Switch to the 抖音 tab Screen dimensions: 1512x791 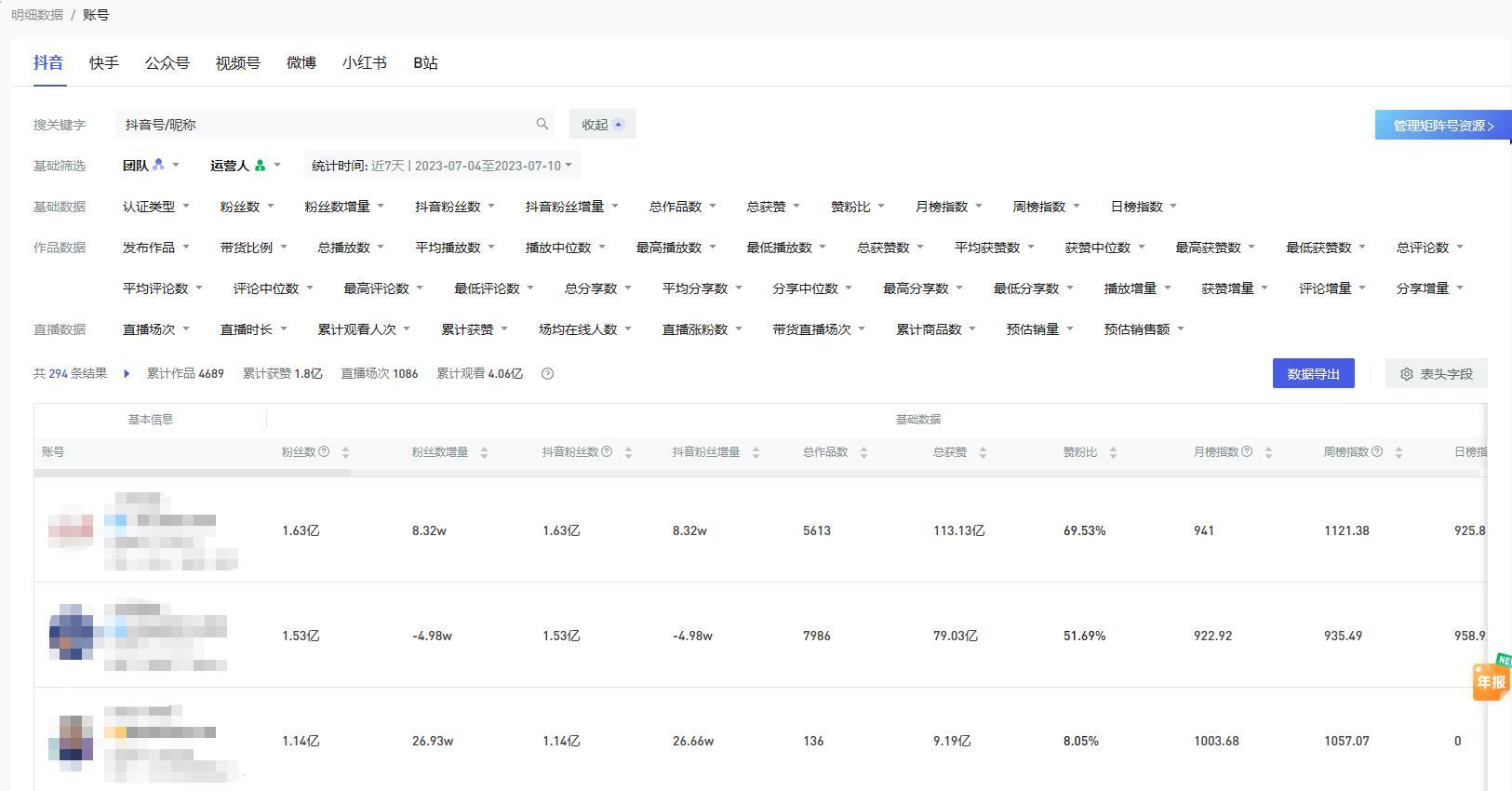48,62
